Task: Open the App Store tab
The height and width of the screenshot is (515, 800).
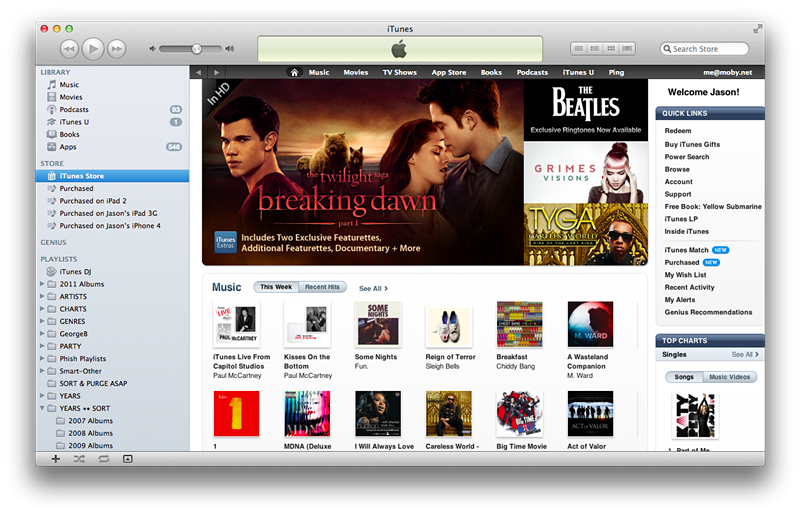Action: click(449, 72)
